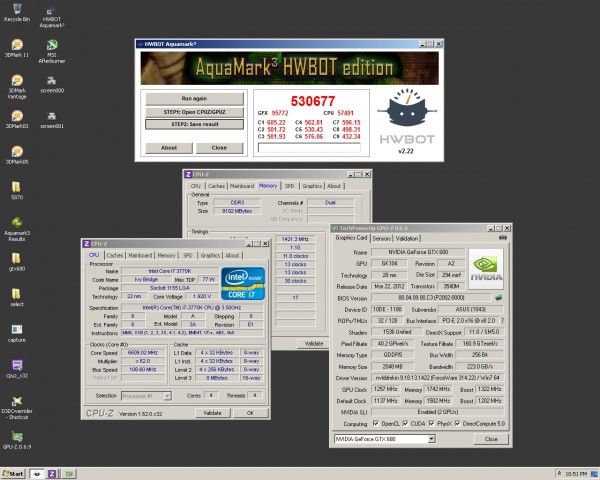
Task: Open the CPU tab in rear CPU-Z memory window
Action: pos(196,186)
